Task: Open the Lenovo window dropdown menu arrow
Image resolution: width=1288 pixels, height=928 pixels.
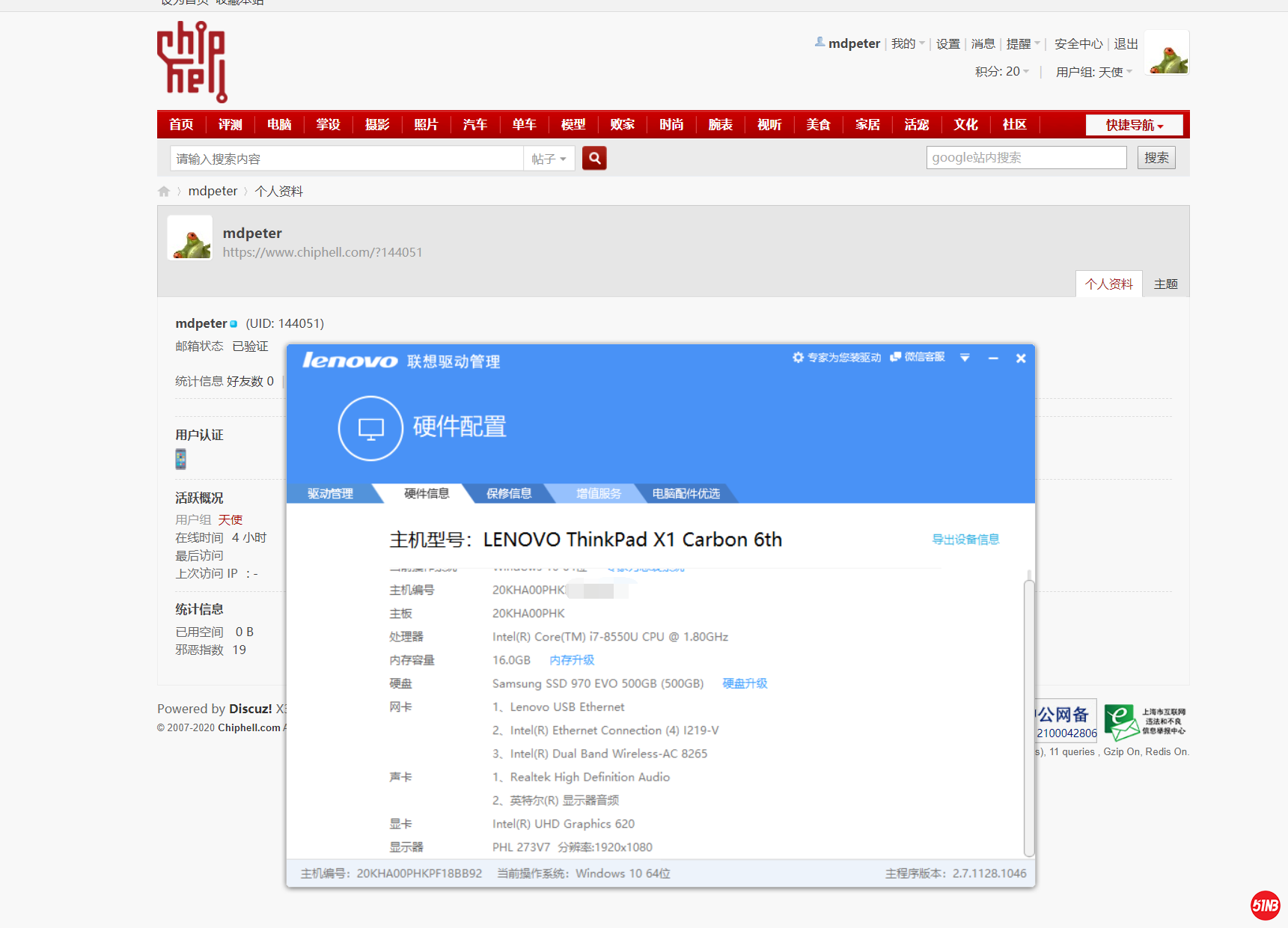Action: click(965, 358)
